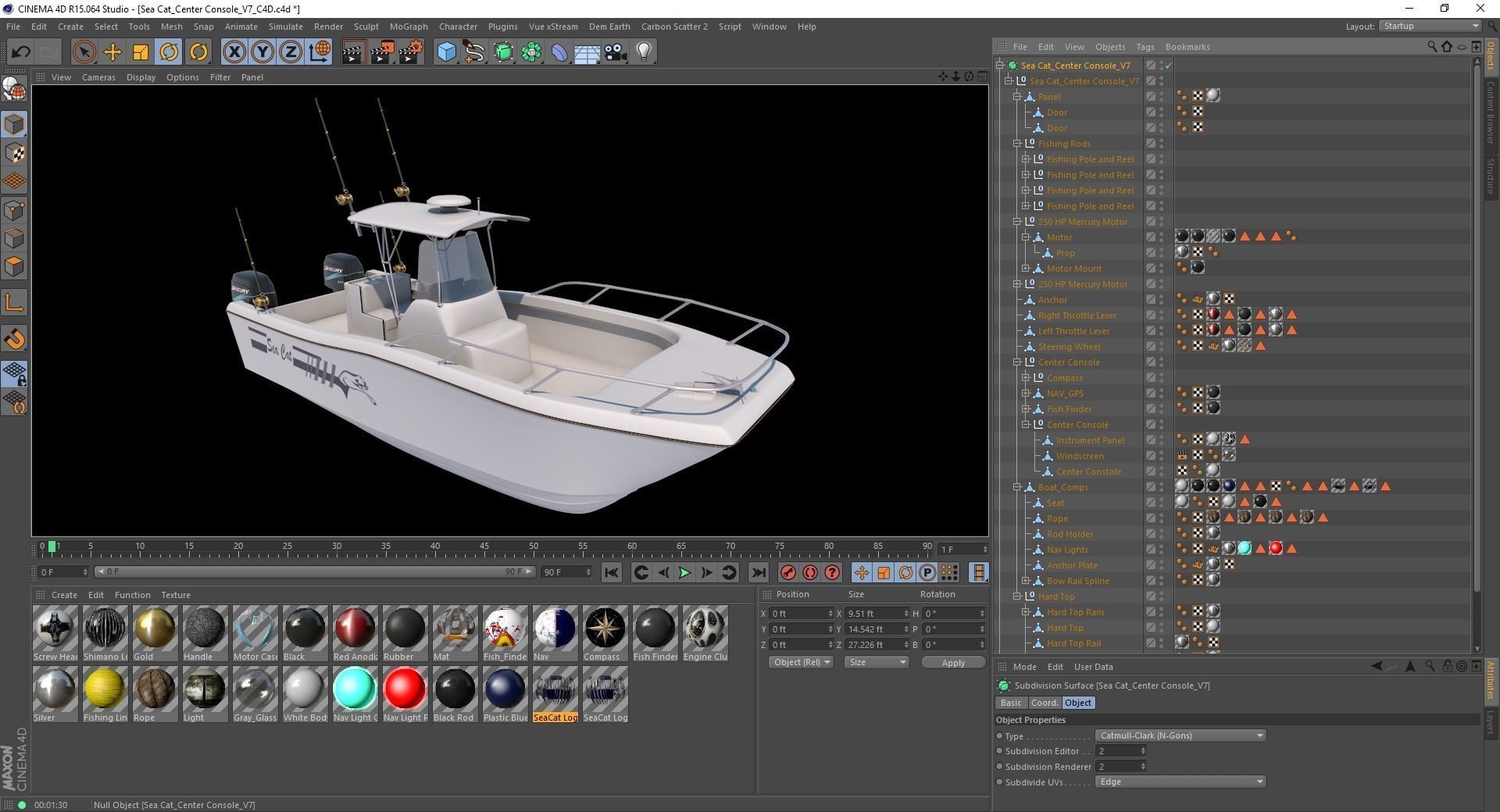Toggle Snap magnet icon
The height and width of the screenshot is (812, 1500).
click(14, 339)
